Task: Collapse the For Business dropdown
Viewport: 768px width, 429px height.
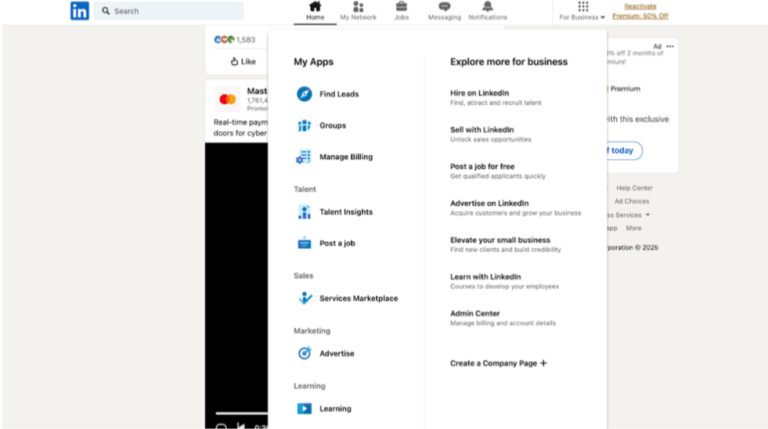Action: pyautogui.click(x=582, y=11)
